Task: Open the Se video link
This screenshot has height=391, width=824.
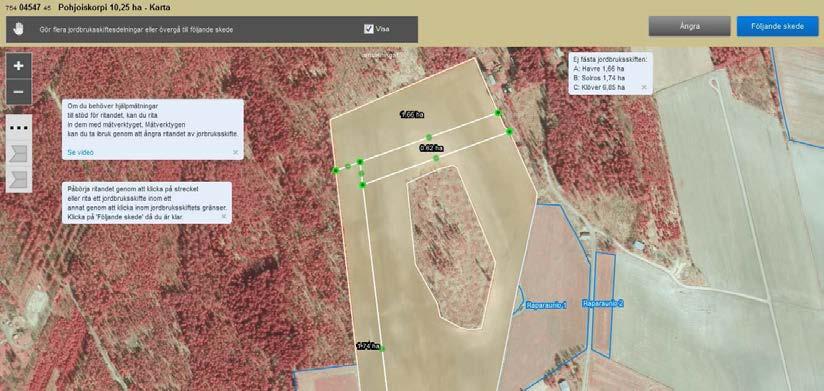Action: (x=80, y=152)
